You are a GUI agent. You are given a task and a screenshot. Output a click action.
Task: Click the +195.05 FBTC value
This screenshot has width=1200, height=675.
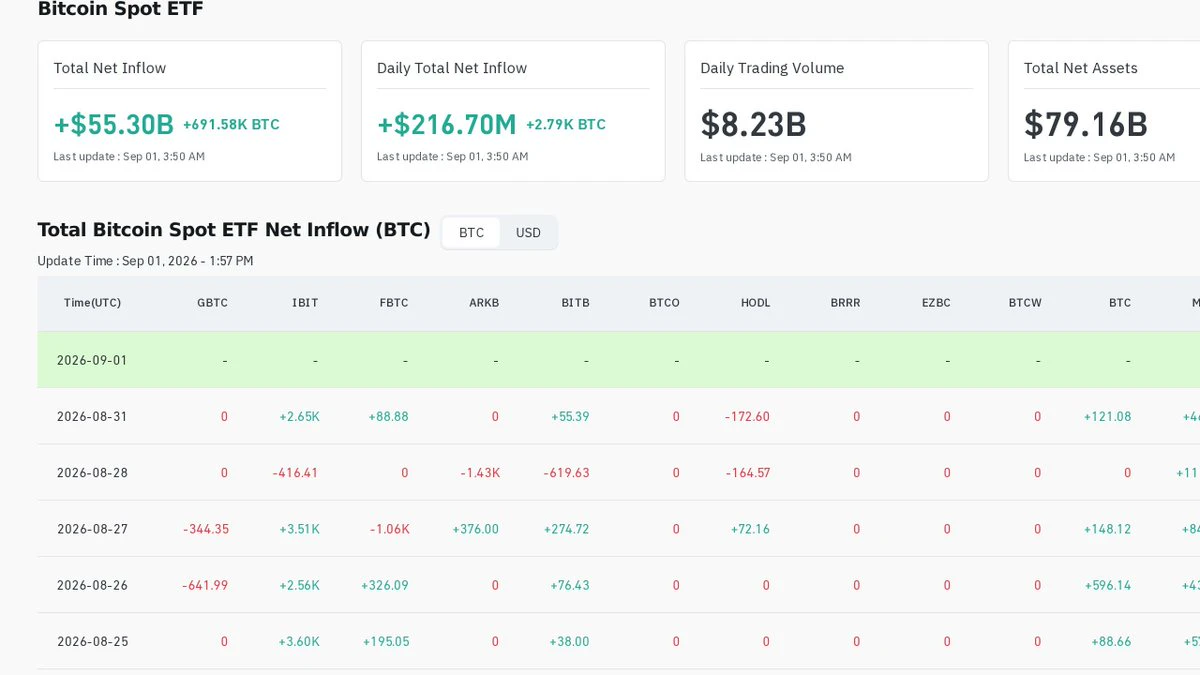386,641
